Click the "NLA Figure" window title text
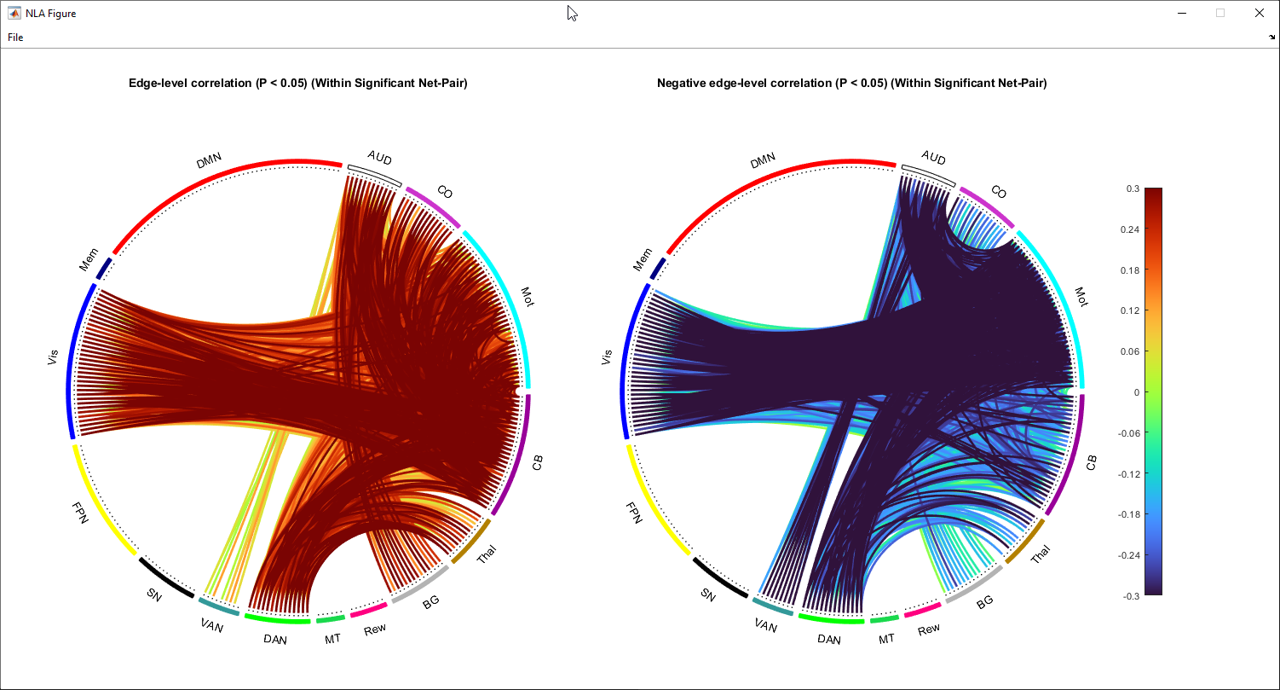This screenshot has height=690, width=1280. pos(50,13)
